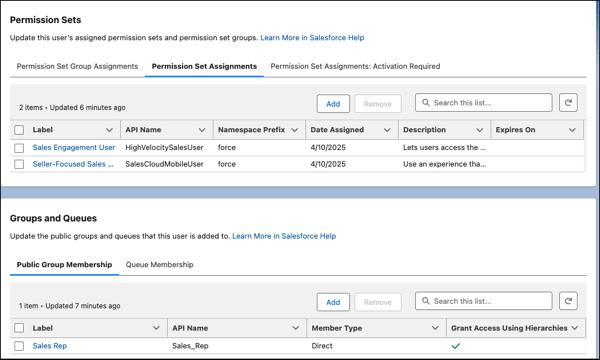Check the Sales Engagement User row
Image resolution: width=600 pixels, height=360 pixels.
[19, 148]
